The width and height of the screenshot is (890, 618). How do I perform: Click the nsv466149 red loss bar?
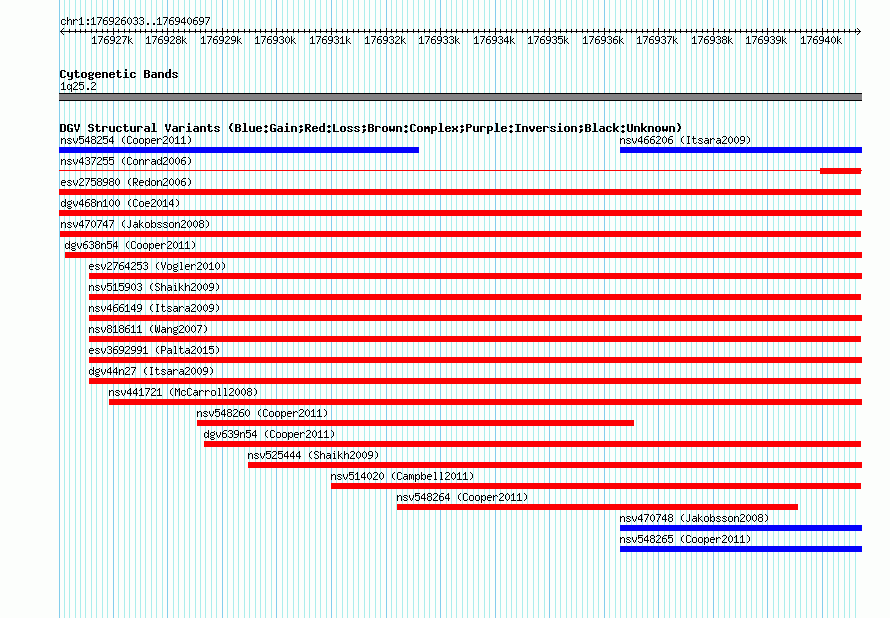click(475, 318)
